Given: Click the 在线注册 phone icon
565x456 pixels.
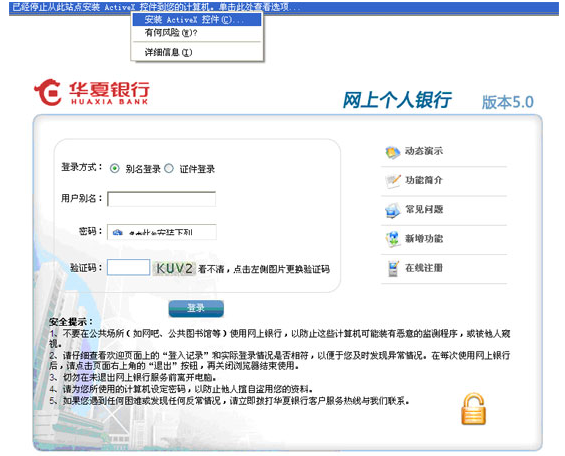Looking at the screenshot, I should pos(393,269).
